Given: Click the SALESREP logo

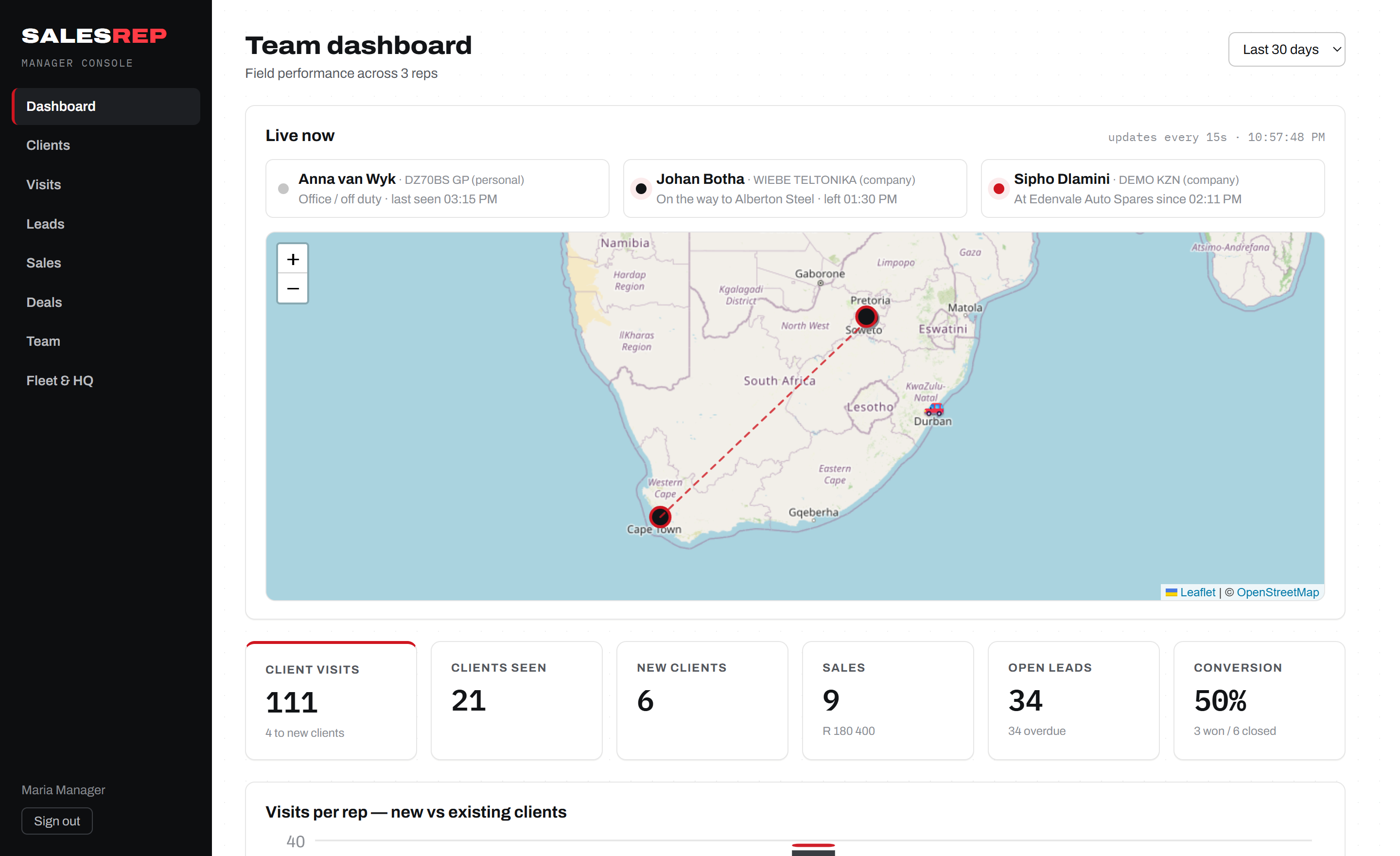Looking at the screenshot, I should pyautogui.click(x=94, y=36).
